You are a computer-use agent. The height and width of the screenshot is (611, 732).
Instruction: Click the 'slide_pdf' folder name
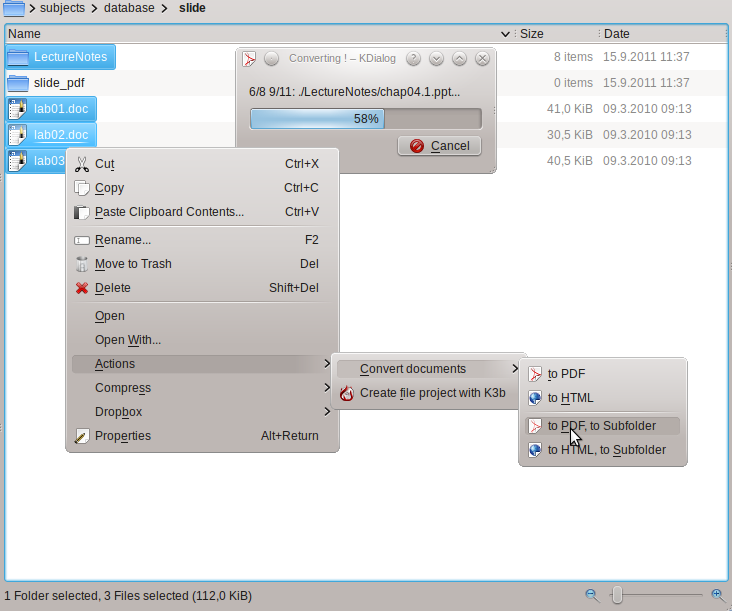click(x=59, y=83)
